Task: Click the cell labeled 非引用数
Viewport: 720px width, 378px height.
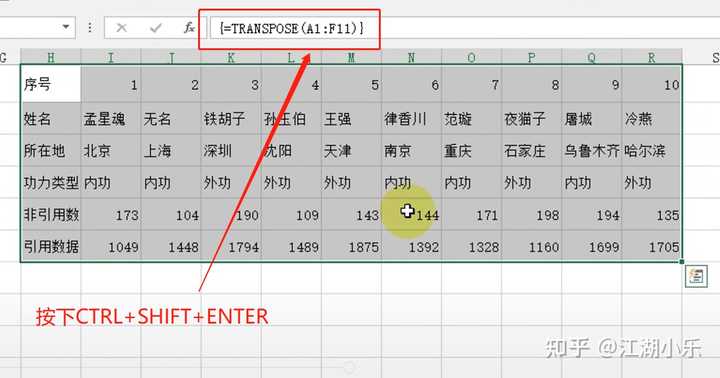Action: 51,214
